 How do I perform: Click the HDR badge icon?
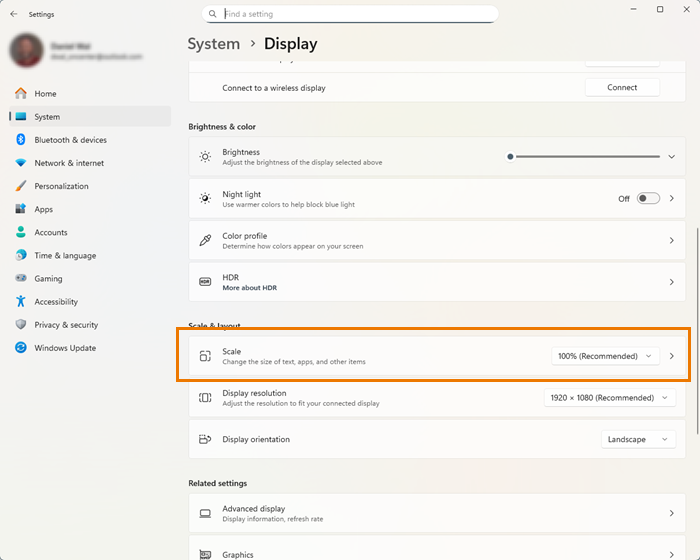(205, 282)
